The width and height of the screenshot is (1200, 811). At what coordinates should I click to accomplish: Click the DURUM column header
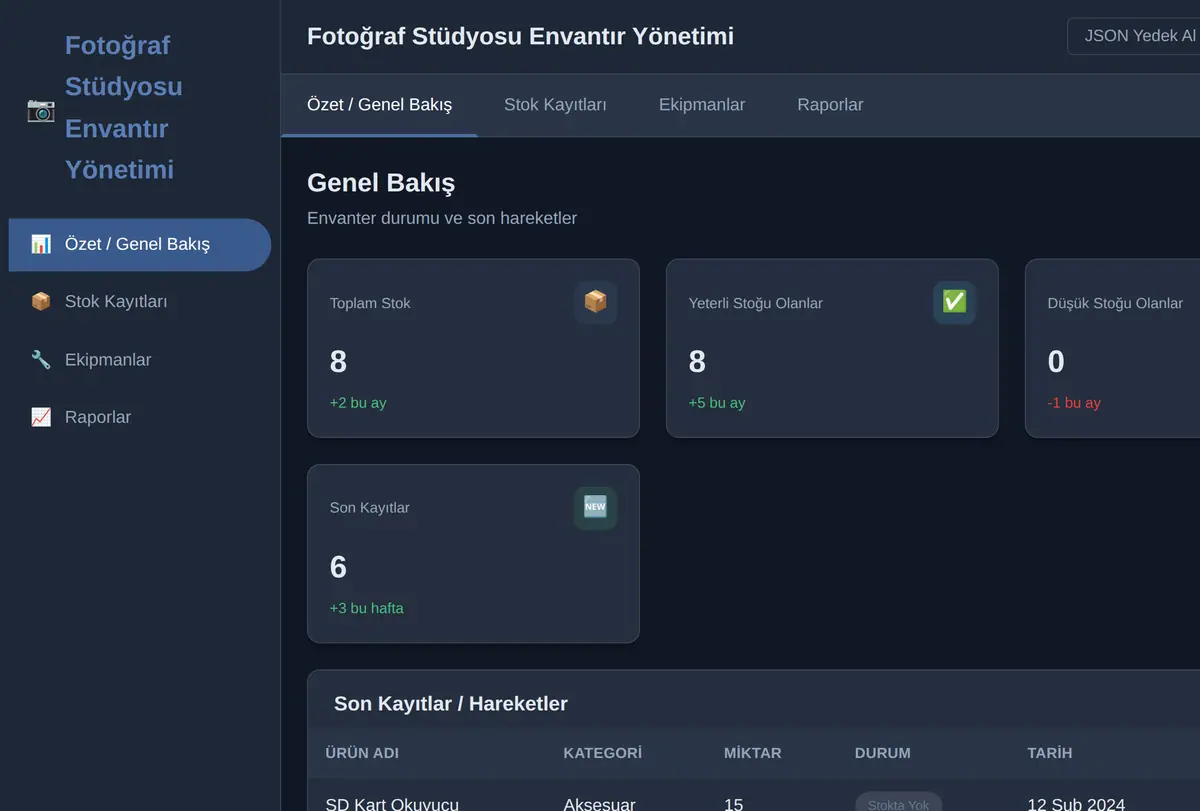point(883,753)
